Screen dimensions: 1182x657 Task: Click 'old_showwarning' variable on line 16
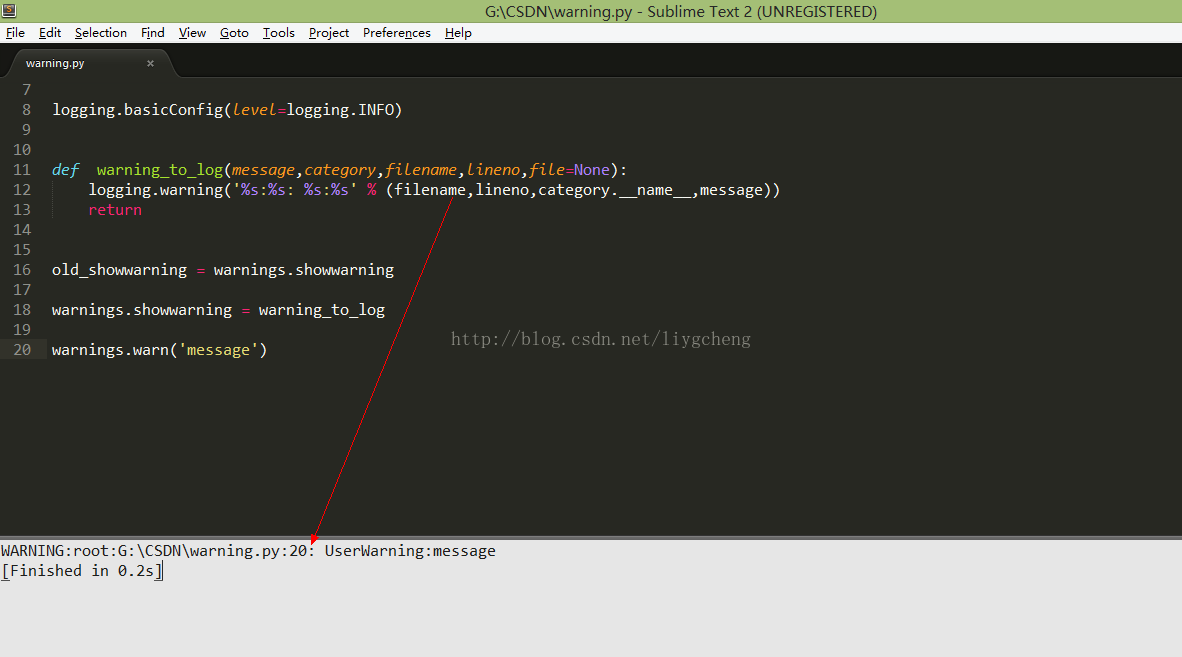119,270
